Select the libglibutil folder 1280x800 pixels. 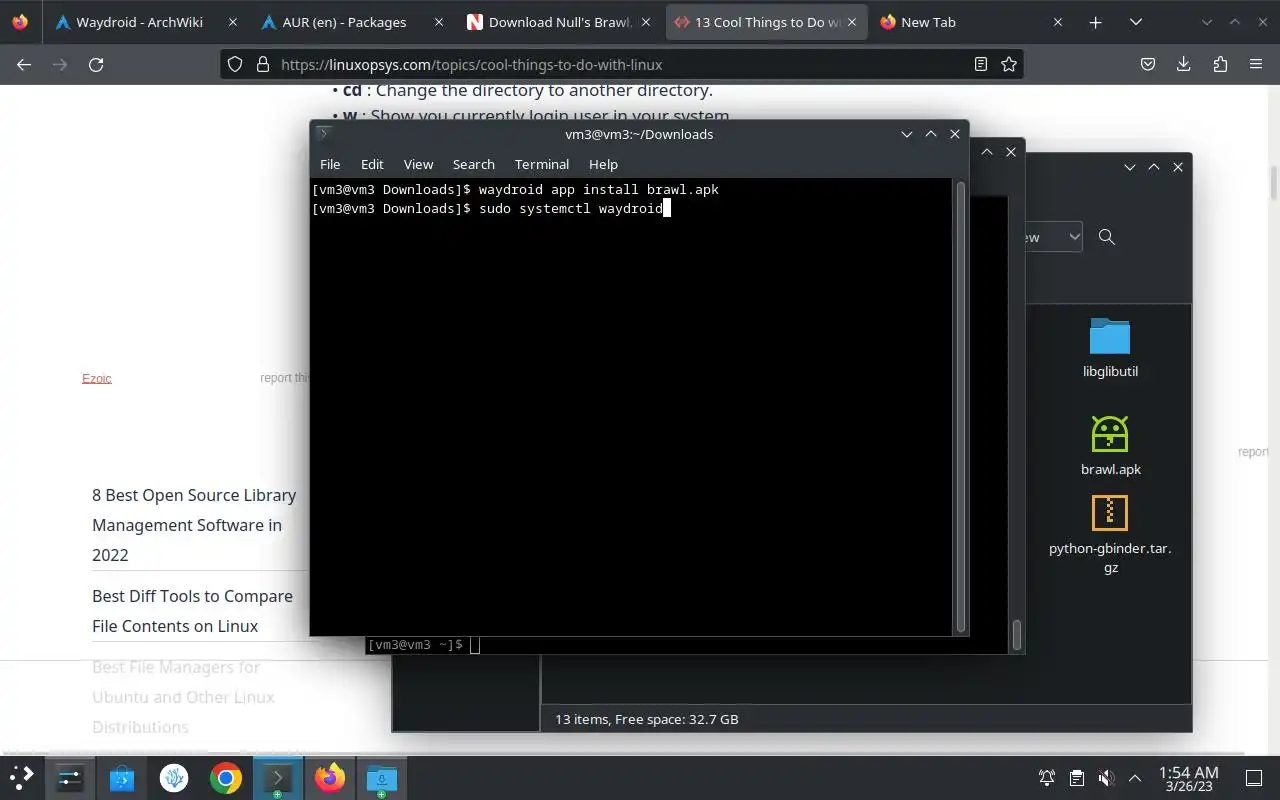coord(1110,348)
